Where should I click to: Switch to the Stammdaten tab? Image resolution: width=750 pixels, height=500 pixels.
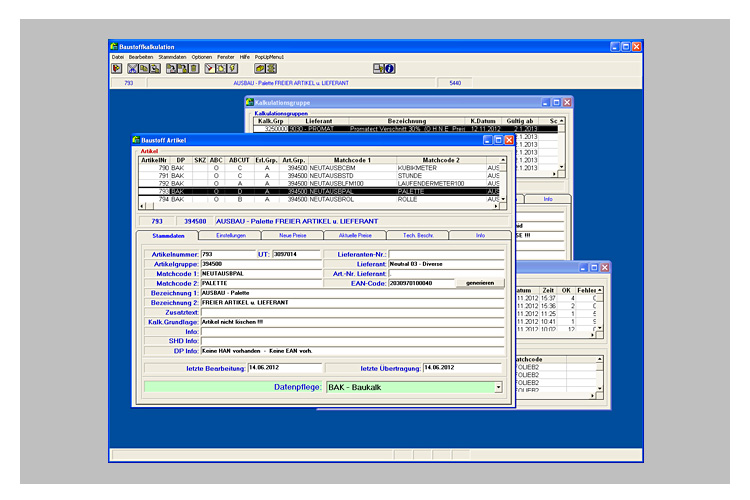pos(168,235)
